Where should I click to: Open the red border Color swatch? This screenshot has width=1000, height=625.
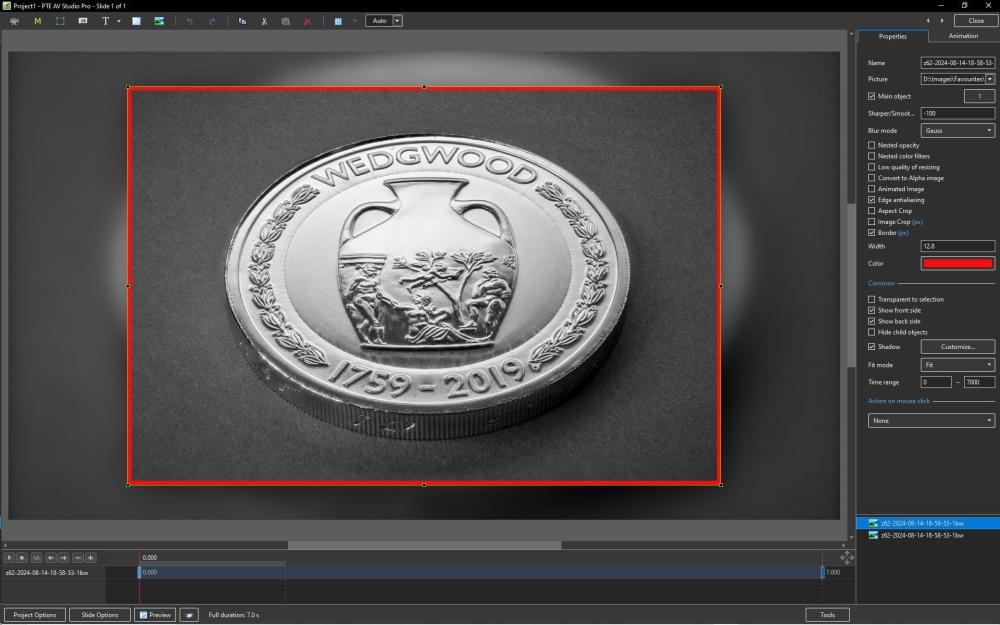pos(957,263)
